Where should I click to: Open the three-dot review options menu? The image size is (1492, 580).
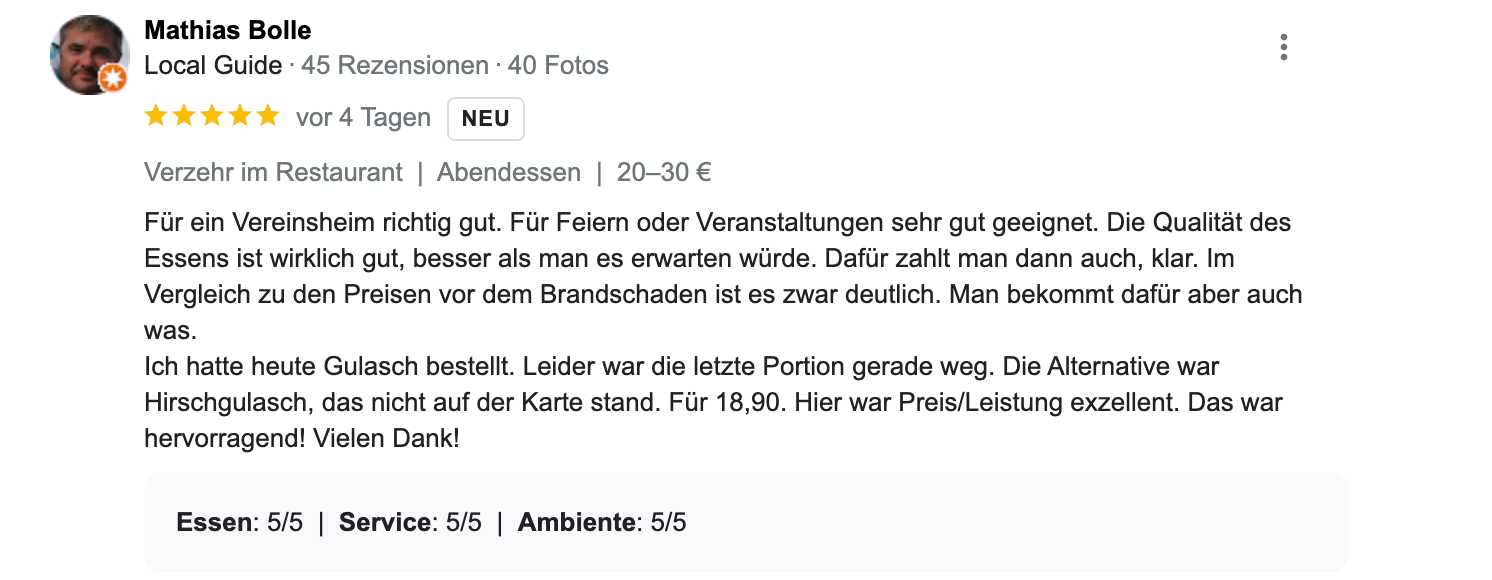[x=1283, y=47]
